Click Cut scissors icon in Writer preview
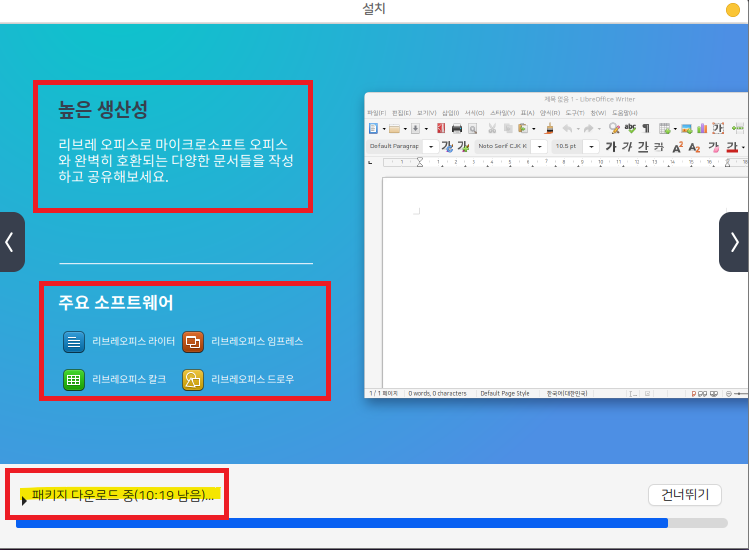 pos(492,128)
